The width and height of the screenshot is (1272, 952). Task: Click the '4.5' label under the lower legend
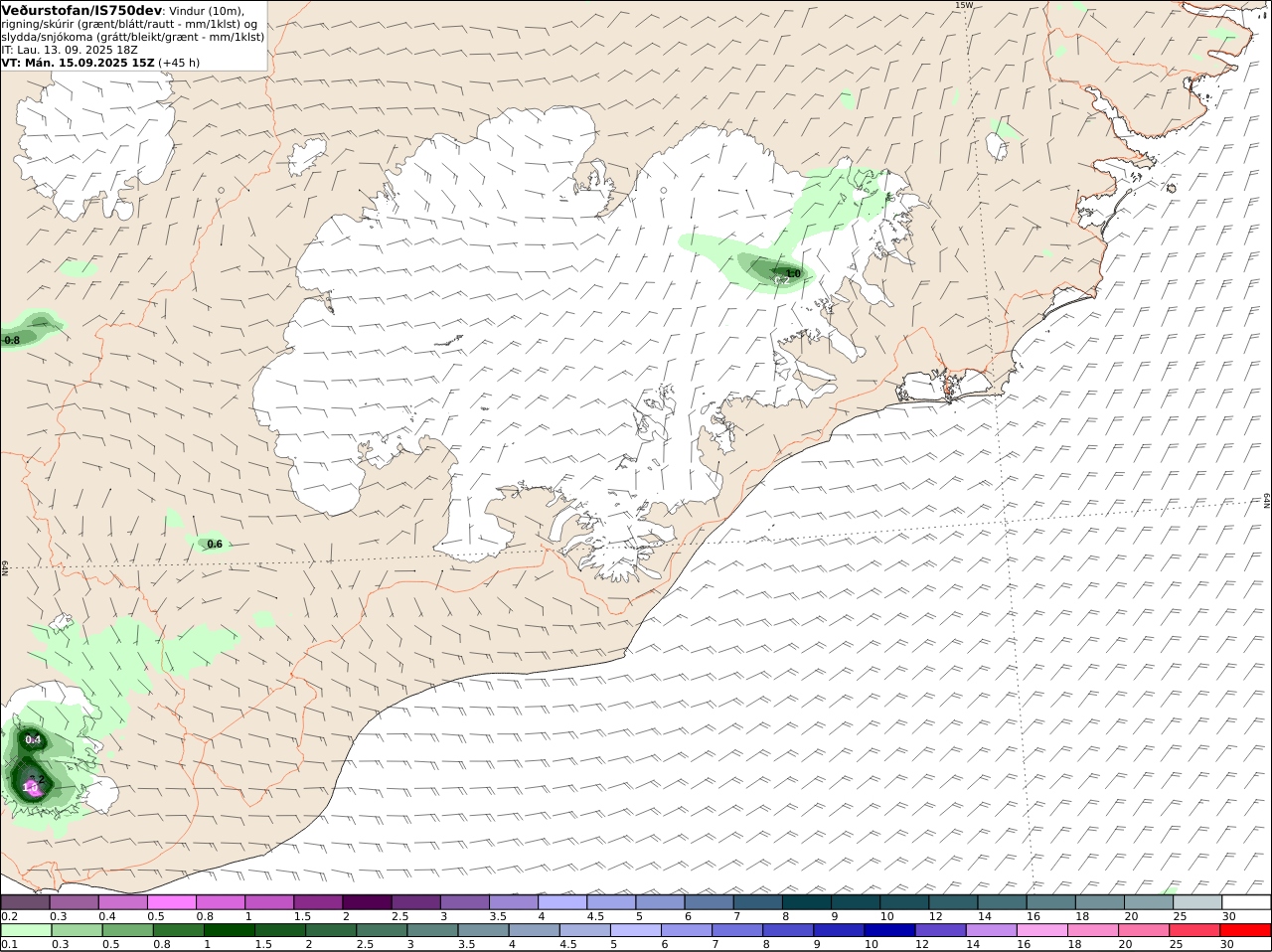click(567, 945)
